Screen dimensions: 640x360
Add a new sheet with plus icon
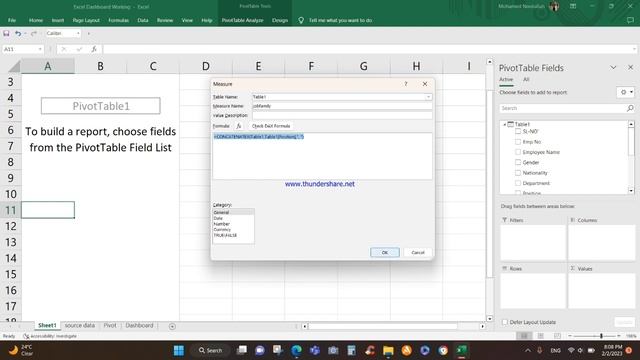pyautogui.click(x=172, y=326)
